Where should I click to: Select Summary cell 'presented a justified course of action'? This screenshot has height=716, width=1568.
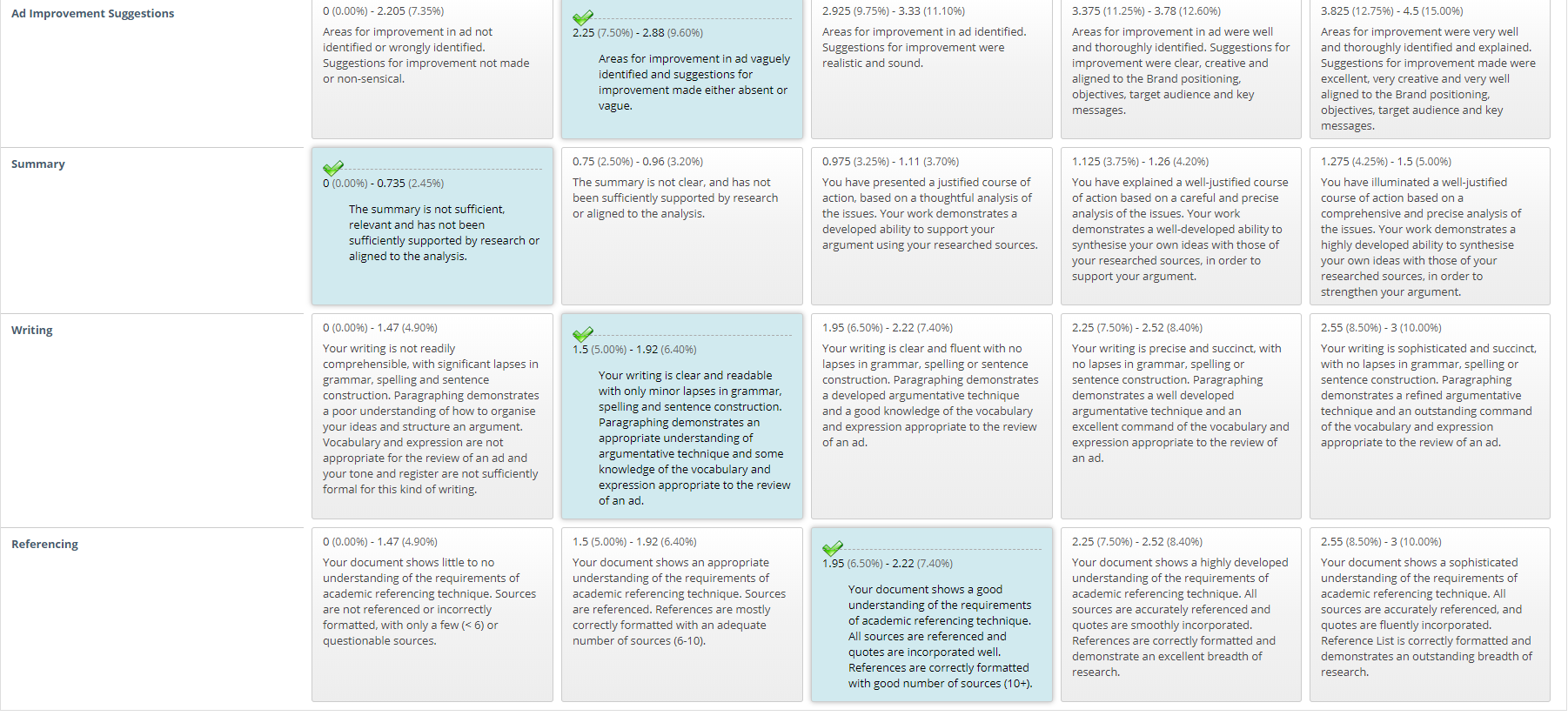point(932,226)
